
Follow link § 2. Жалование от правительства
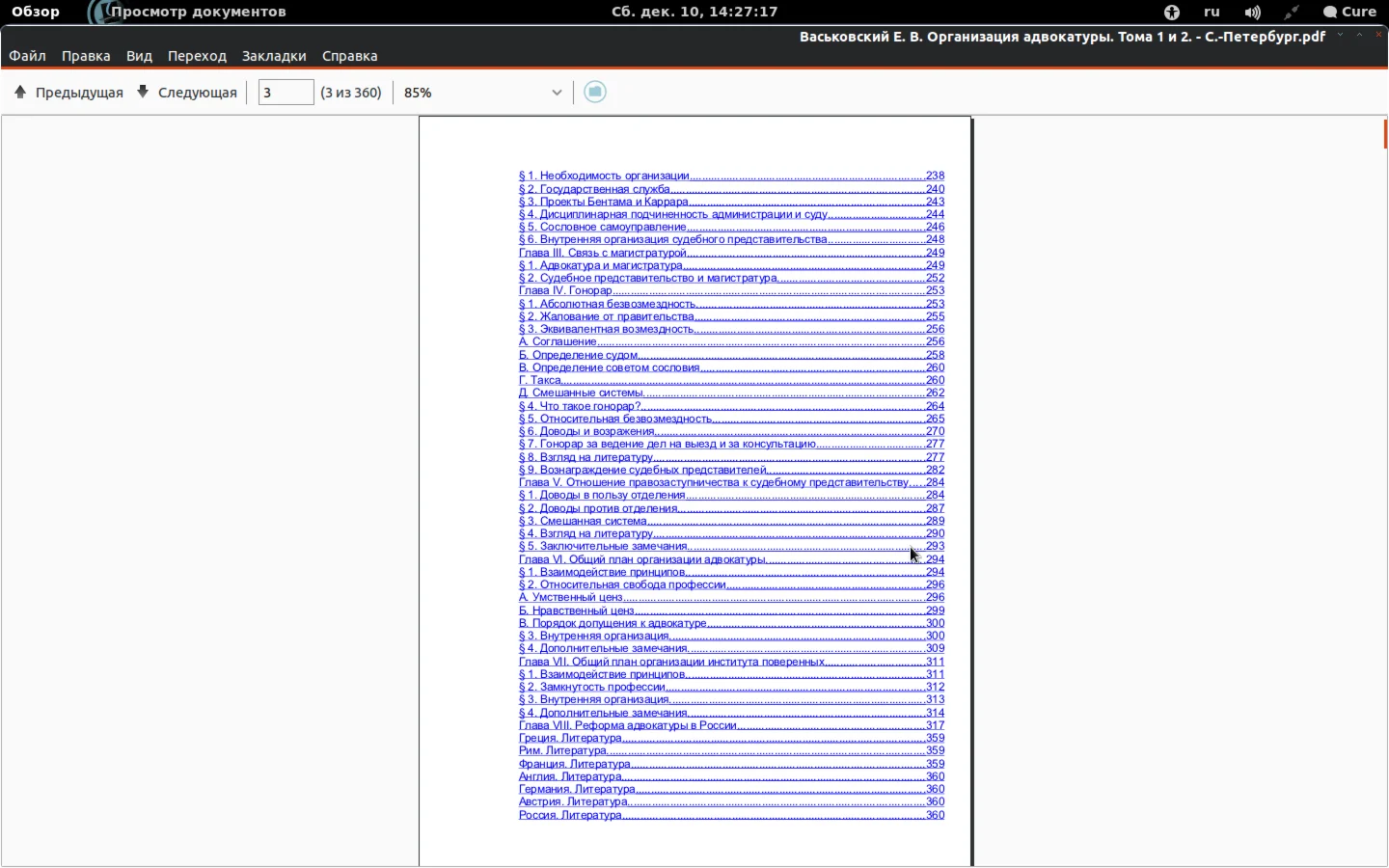point(607,316)
